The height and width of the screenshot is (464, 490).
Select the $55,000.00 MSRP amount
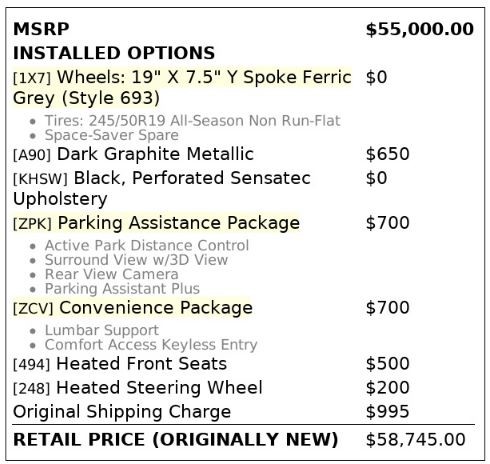pyautogui.click(x=420, y=29)
